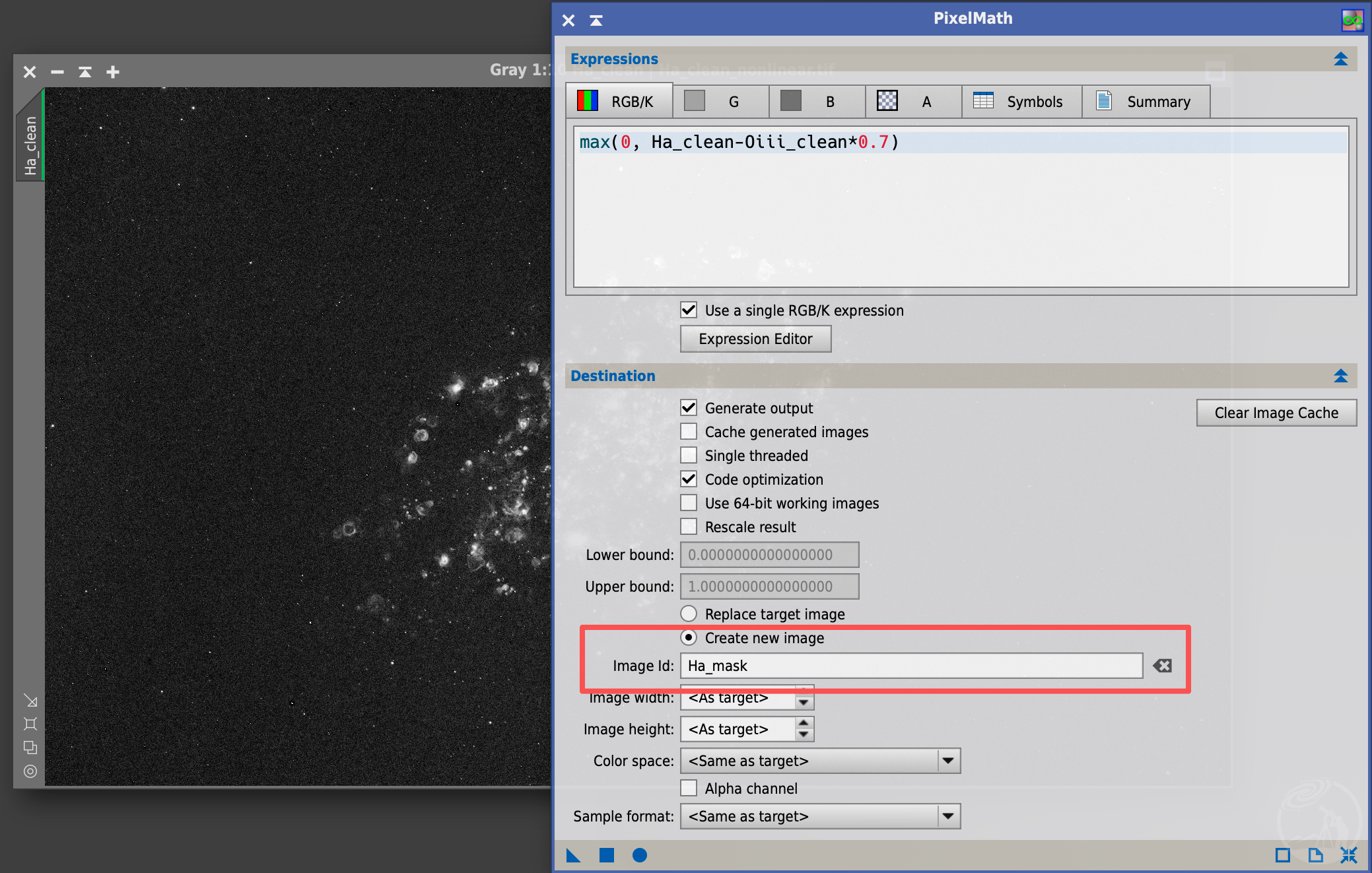The height and width of the screenshot is (873, 1372).
Task: Shade the Ha_clean image window
Action: click(85, 71)
